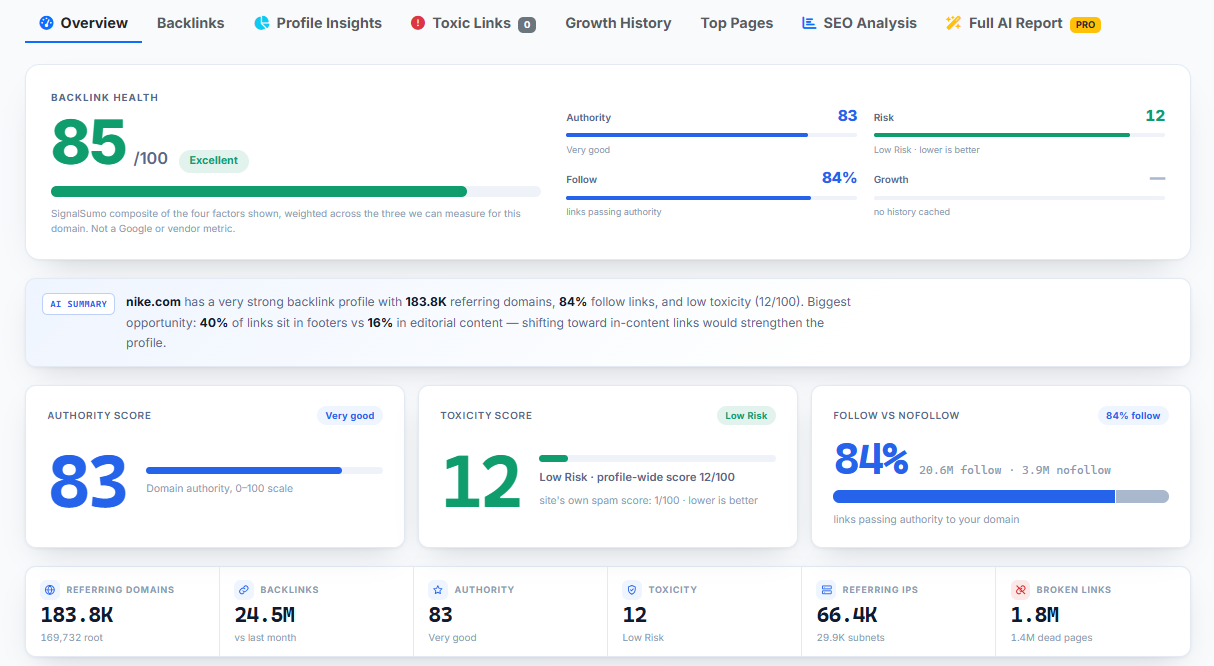Click the large 12 toxicity score number
The height and width of the screenshot is (666, 1214).
pyautogui.click(x=481, y=482)
